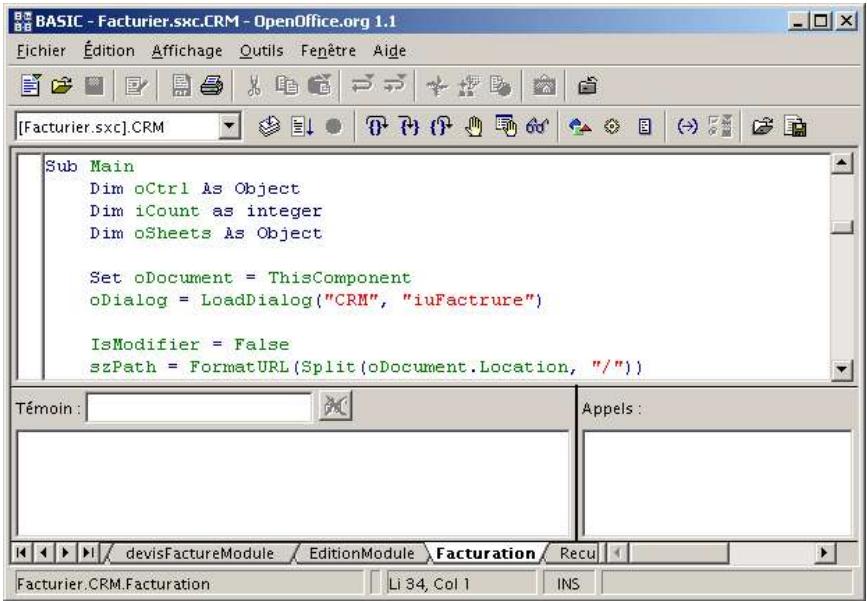Open the Édition menu
This screenshot has height=601, width=867.
tap(109, 51)
